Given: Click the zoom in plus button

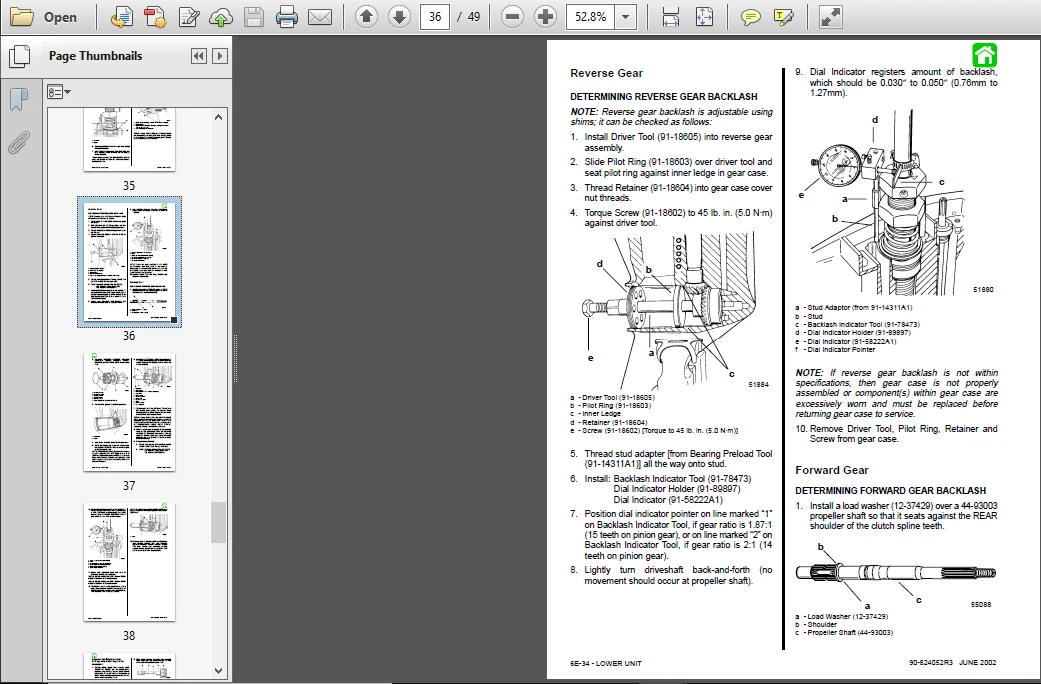Looking at the screenshot, I should click(x=545, y=17).
